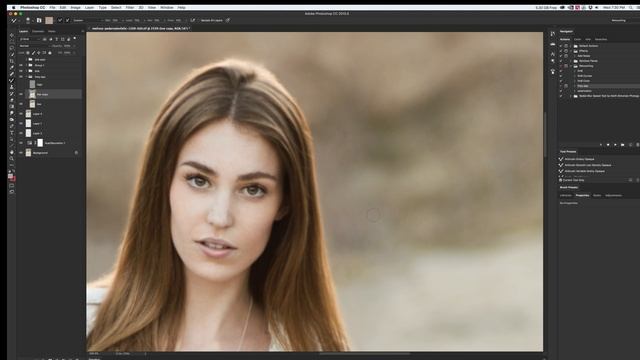Filter layers by type layers icon

tap(57, 39)
